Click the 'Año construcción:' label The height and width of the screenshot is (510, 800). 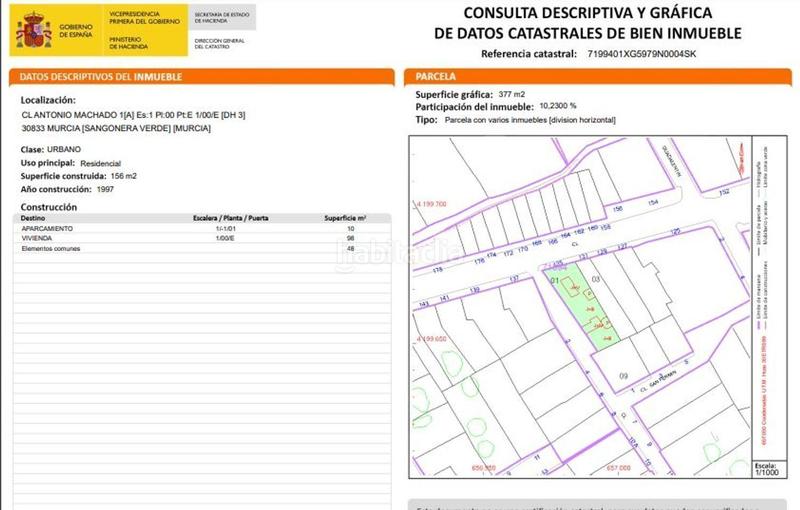(56, 189)
